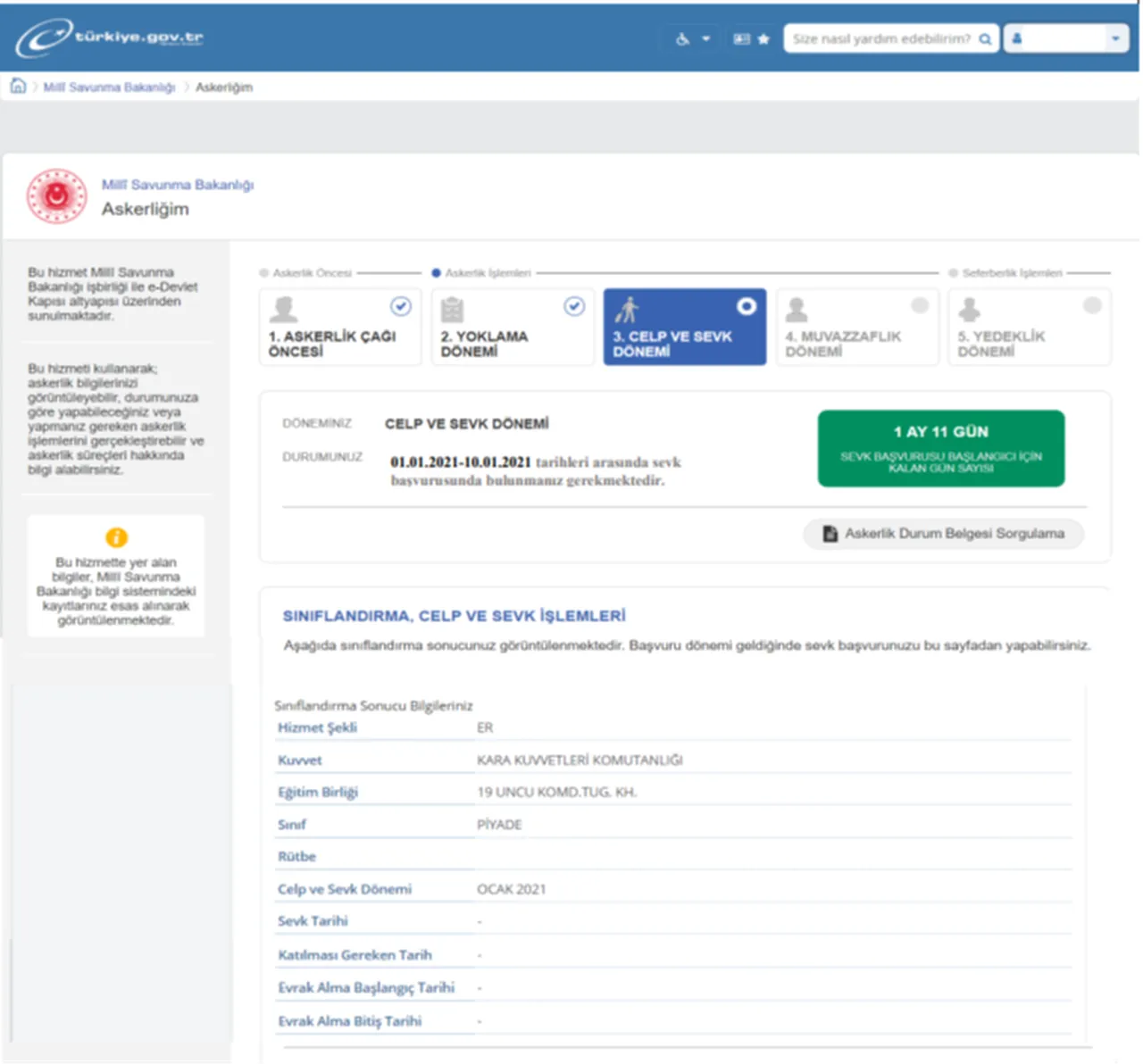Expand the user account dropdown arrow
The image size is (1143, 1064).
[x=1115, y=39]
